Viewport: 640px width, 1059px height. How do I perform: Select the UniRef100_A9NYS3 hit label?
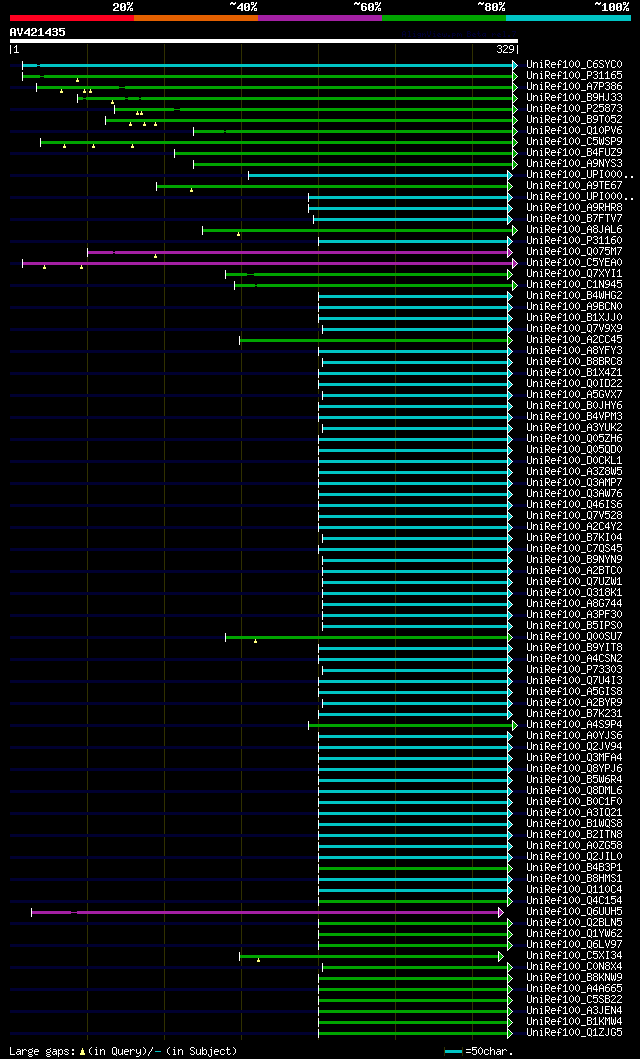(575, 164)
